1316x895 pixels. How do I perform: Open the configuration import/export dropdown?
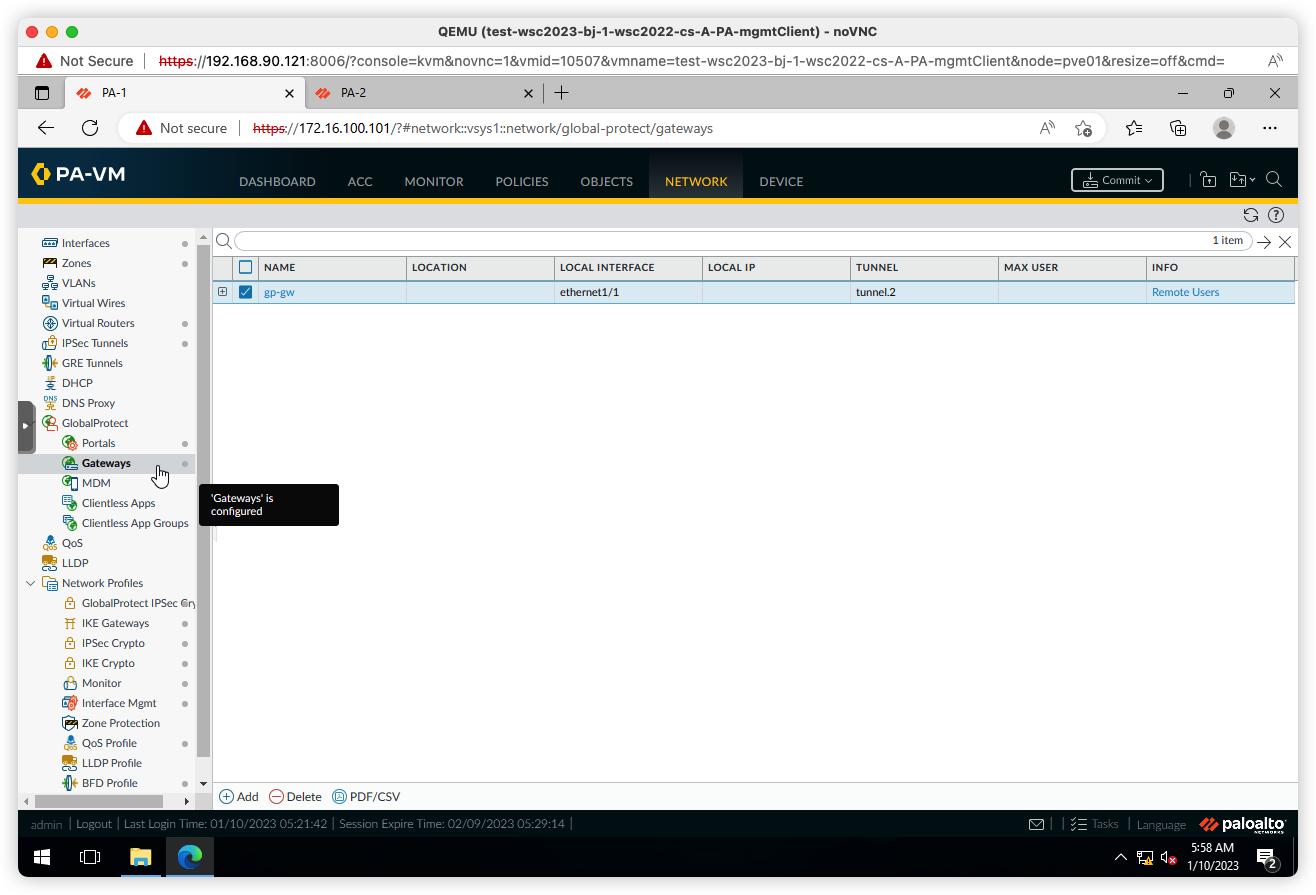click(x=1241, y=180)
